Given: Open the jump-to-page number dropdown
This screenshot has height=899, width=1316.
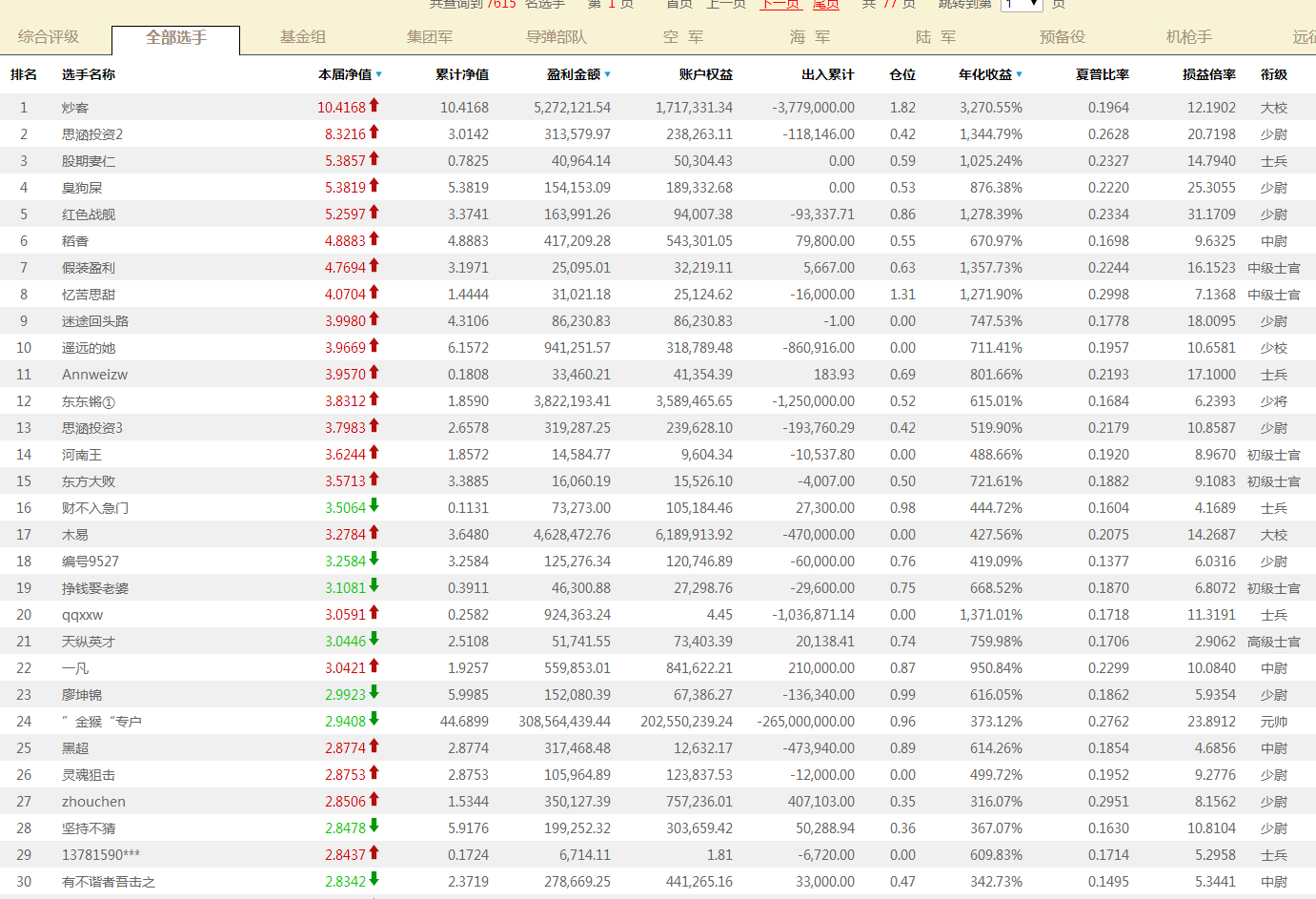Looking at the screenshot, I should point(1022,5).
